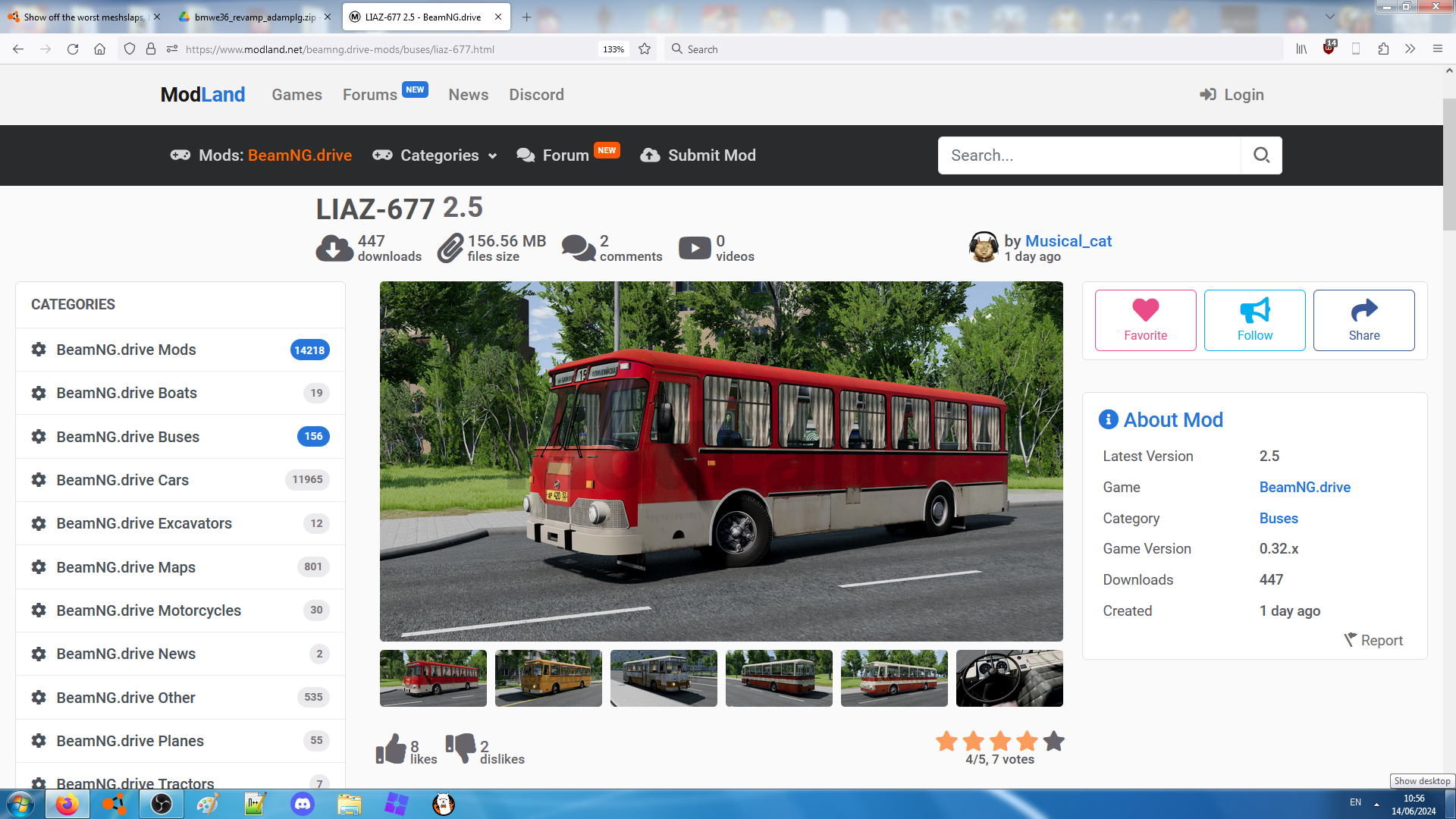Click the page vertical scrollbar thumb
The width and height of the screenshot is (1456, 819).
pyautogui.click(x=1449, y=163)
